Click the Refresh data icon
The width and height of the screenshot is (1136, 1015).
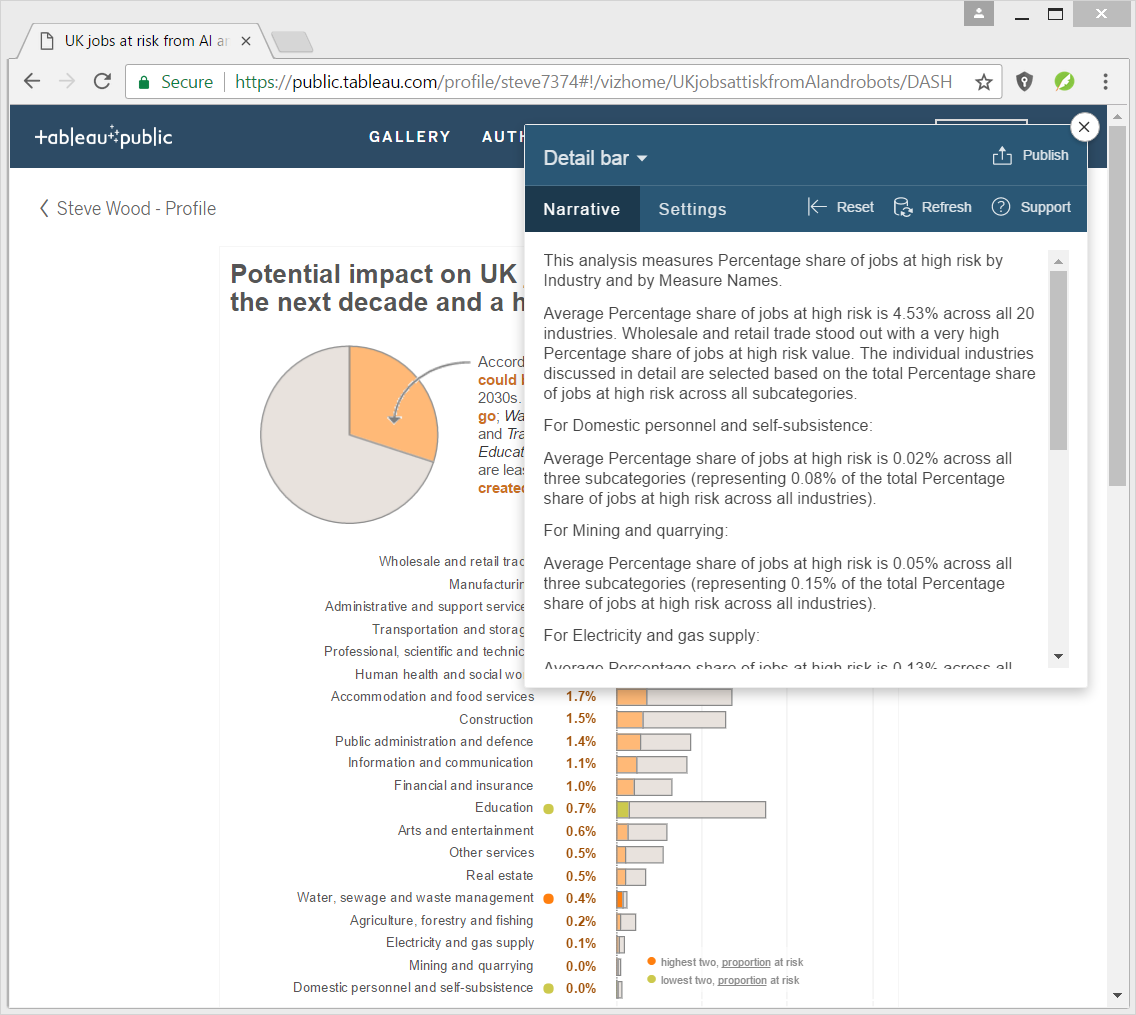(903, 207)
